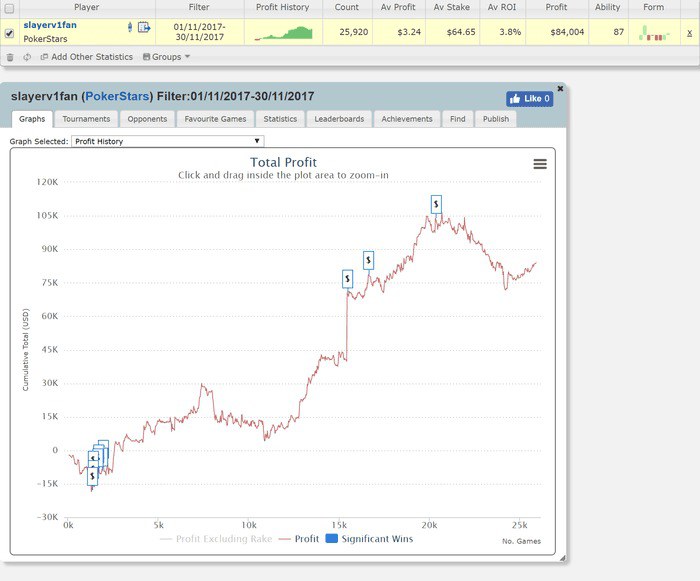Click the Profit History sparkline thumbnail
Screen dimensions: 700x581
pos(284,32)
